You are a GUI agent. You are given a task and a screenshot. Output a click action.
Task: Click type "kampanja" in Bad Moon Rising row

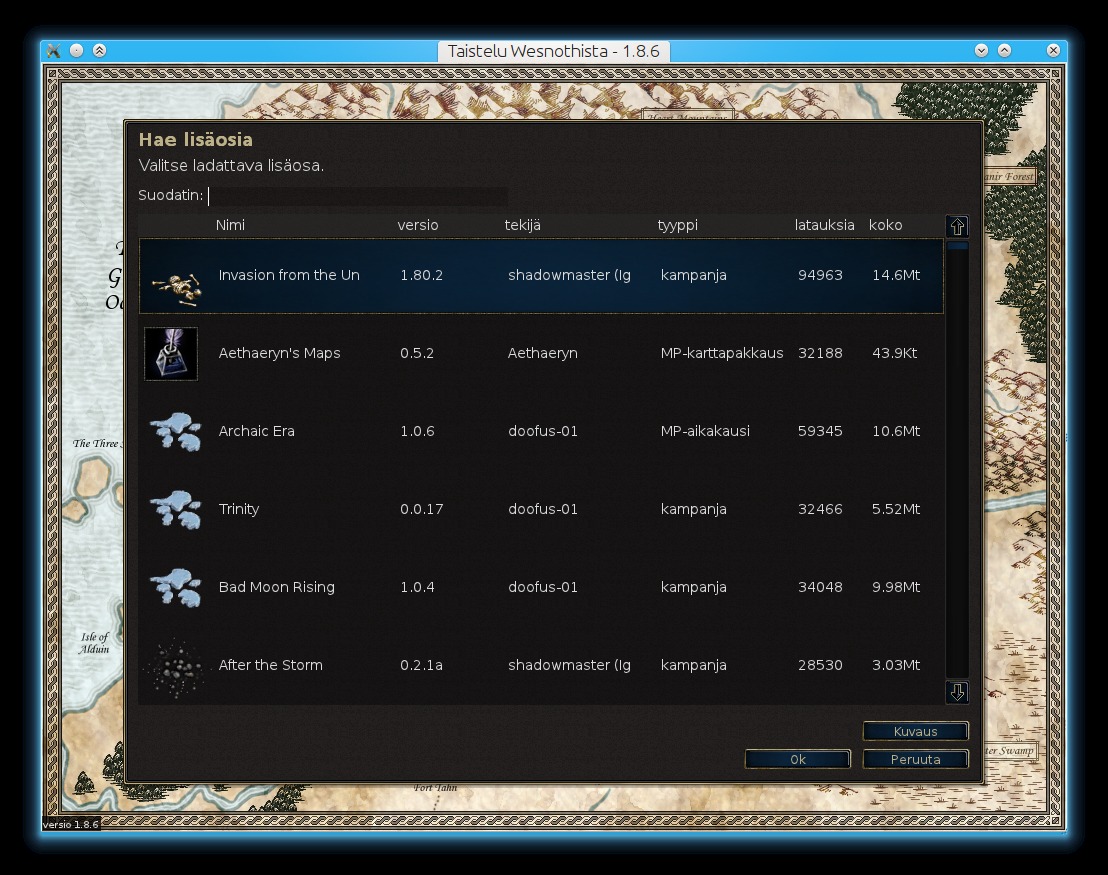click(693, 587)
